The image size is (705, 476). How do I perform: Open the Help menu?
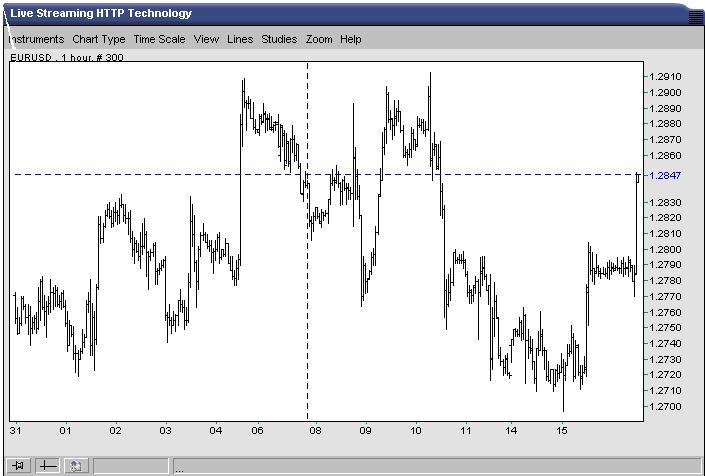coord(351,40)
